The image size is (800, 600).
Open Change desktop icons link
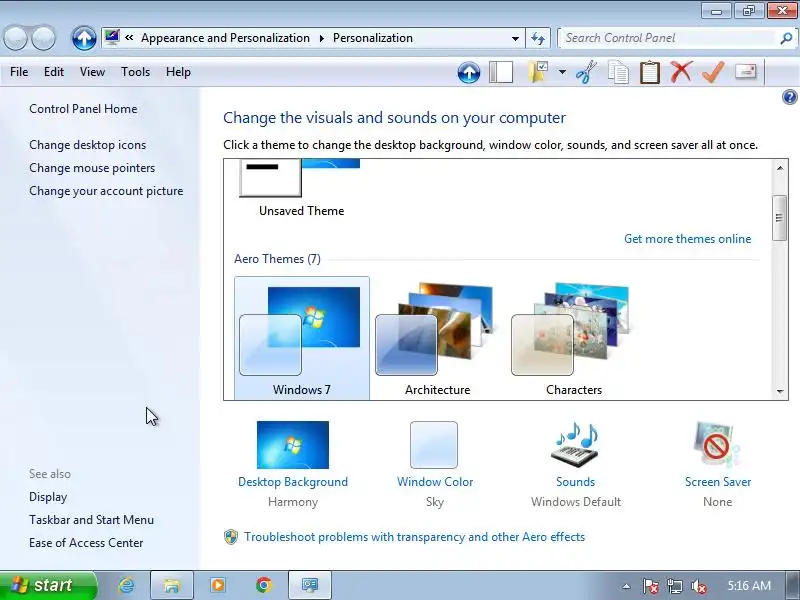[x=87, y=145]
